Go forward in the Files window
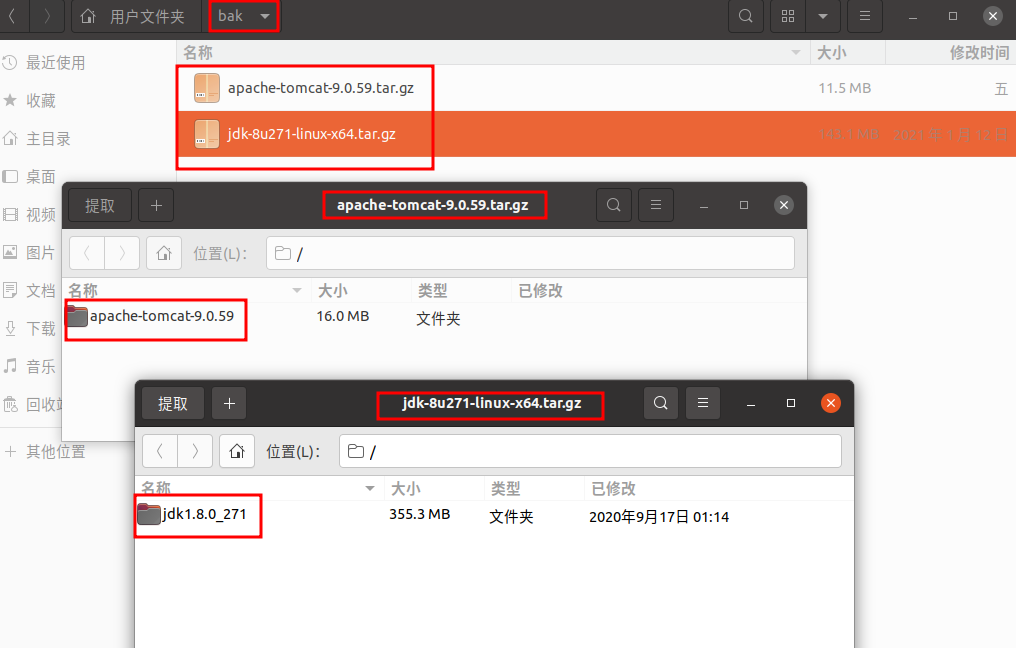1016x648 pixels. click(x=47, y=16)
